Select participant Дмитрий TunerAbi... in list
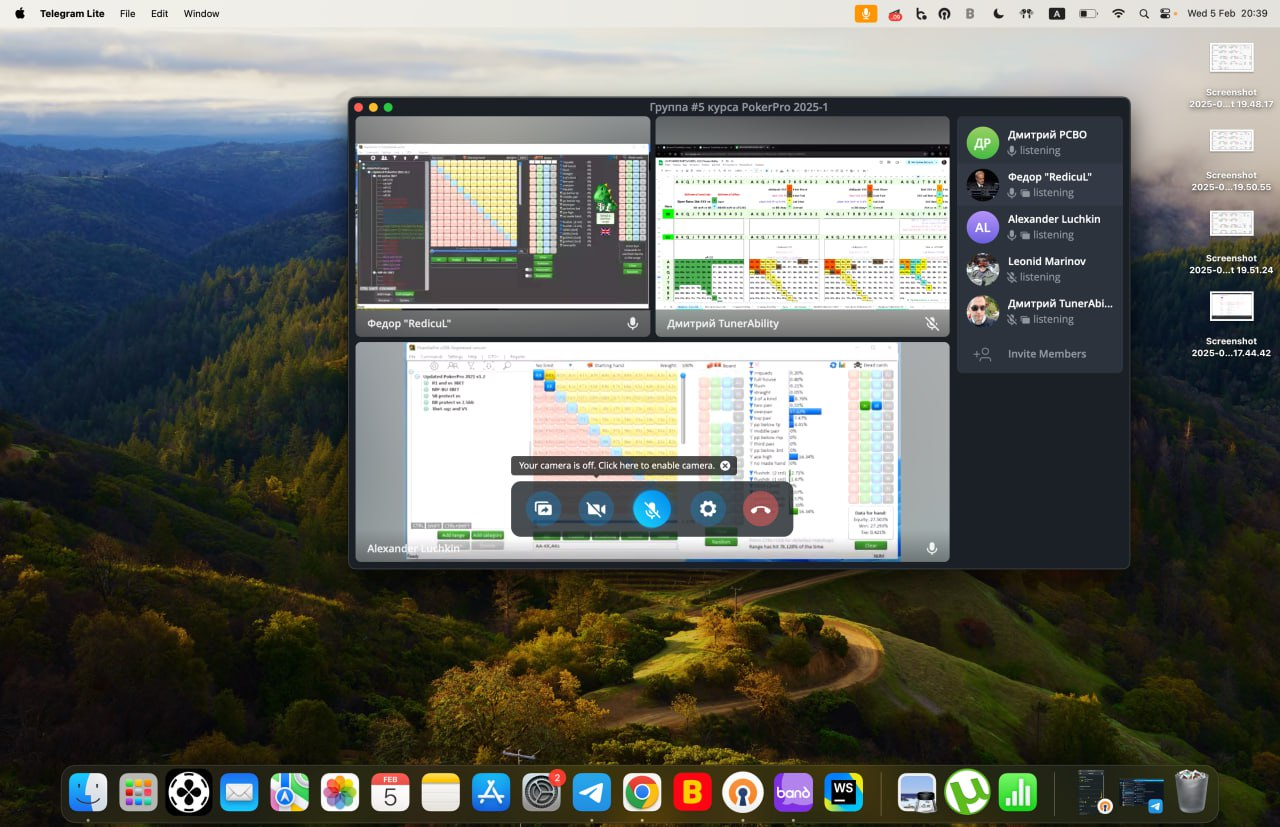The height and width of the screenshot is (827, 1280). point(1040,311)
